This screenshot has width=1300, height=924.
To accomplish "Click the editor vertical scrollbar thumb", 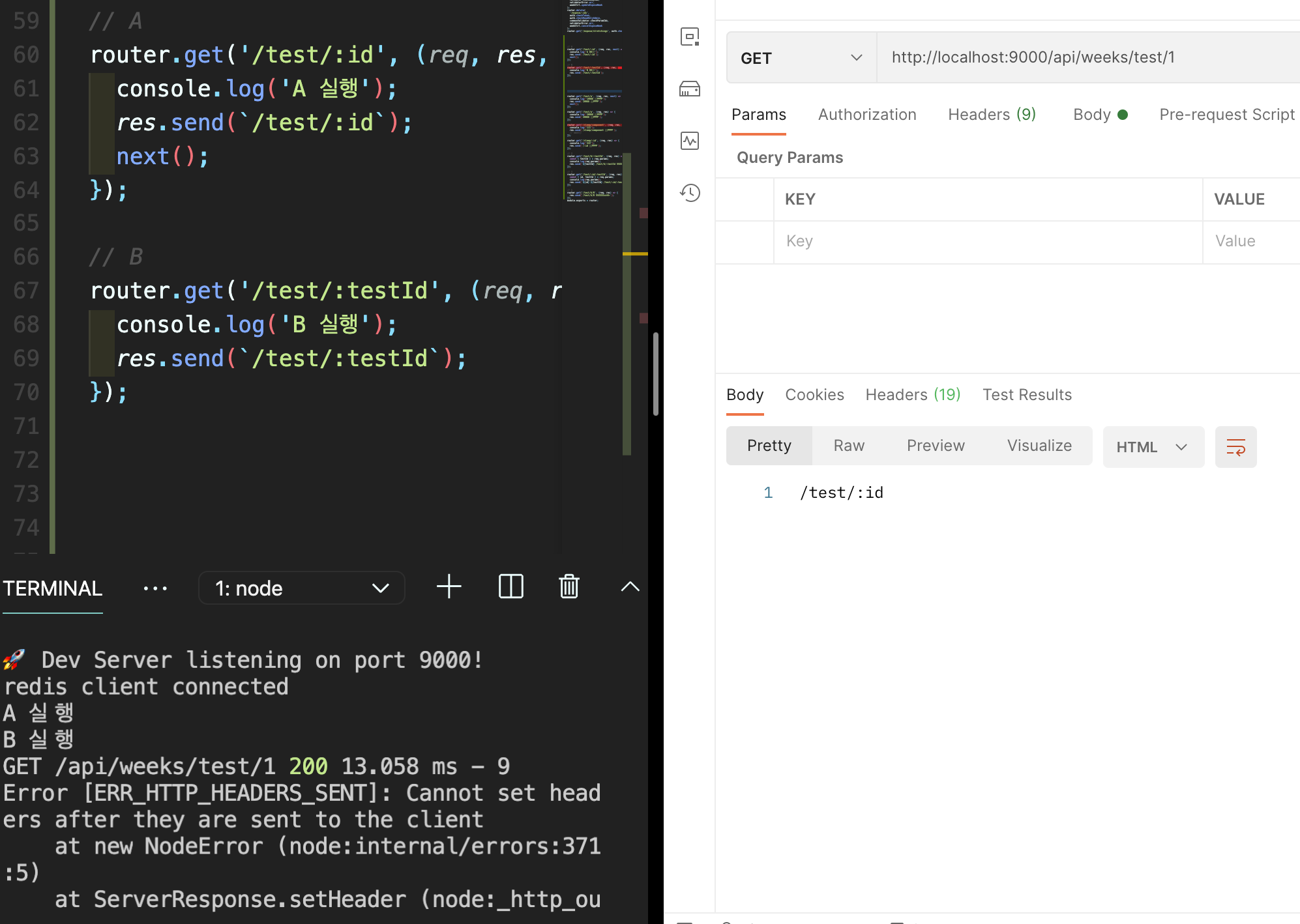I will click(x=655, y=374).
